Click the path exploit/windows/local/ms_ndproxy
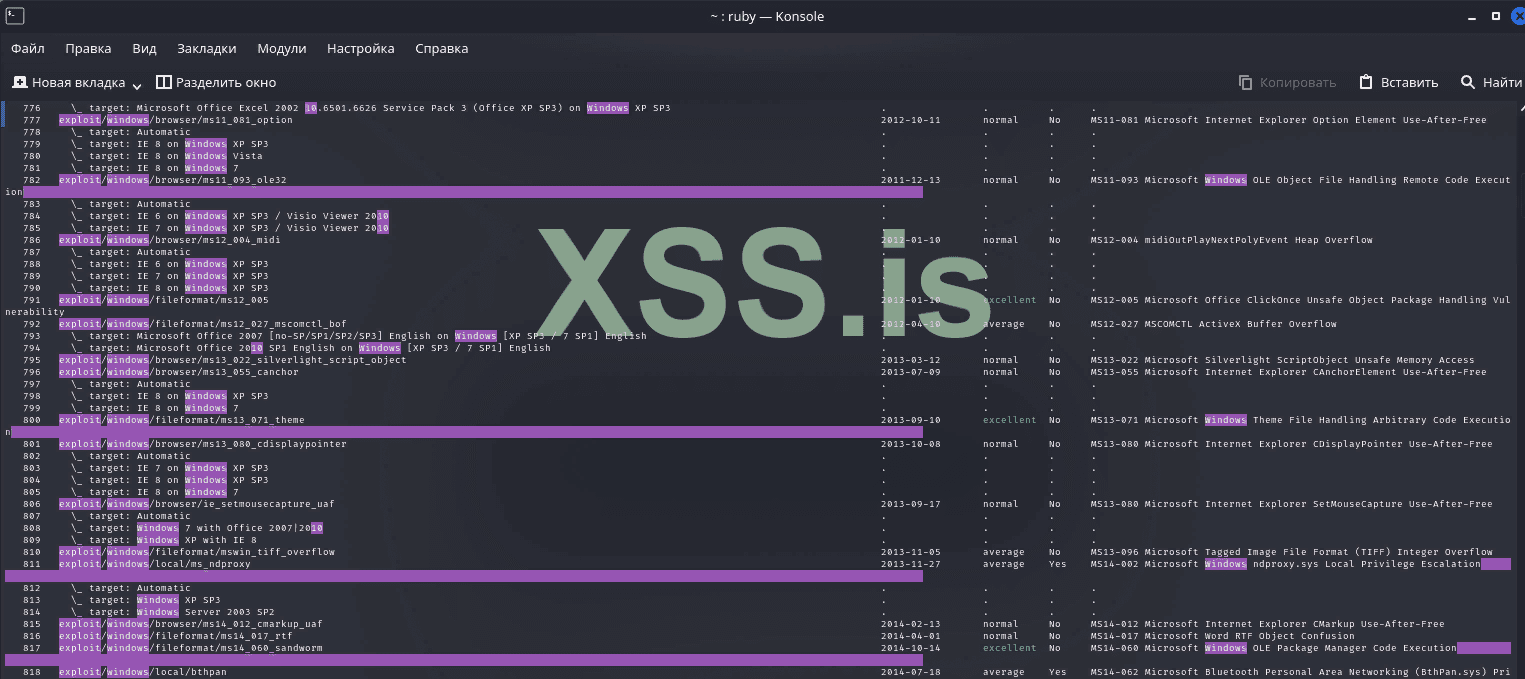Viewport: 1525px width, 679px height. [155, 564]
